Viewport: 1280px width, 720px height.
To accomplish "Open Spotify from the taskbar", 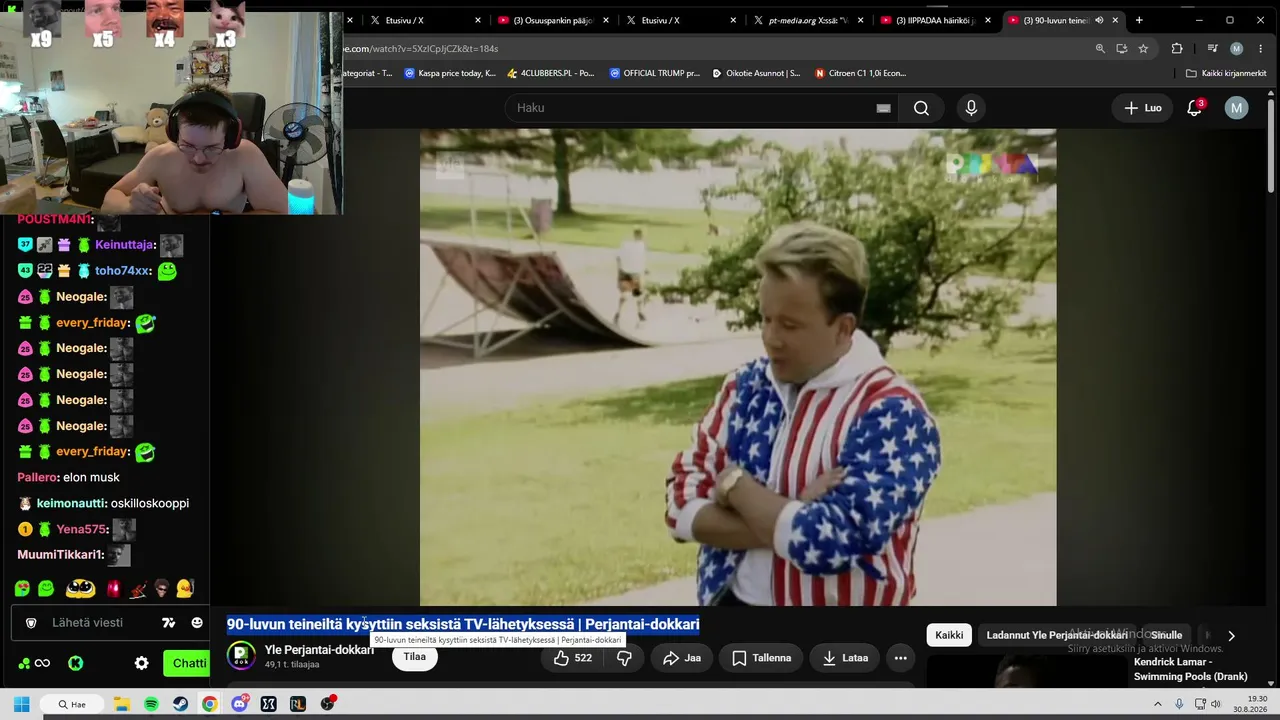I will (x=151, y=704).
